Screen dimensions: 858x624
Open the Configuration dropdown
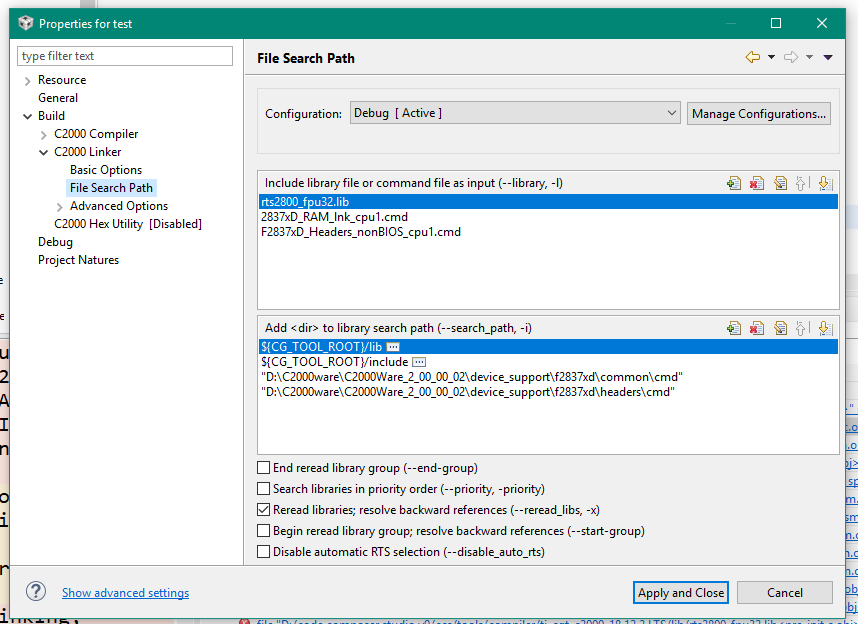(x=515, y=114)
